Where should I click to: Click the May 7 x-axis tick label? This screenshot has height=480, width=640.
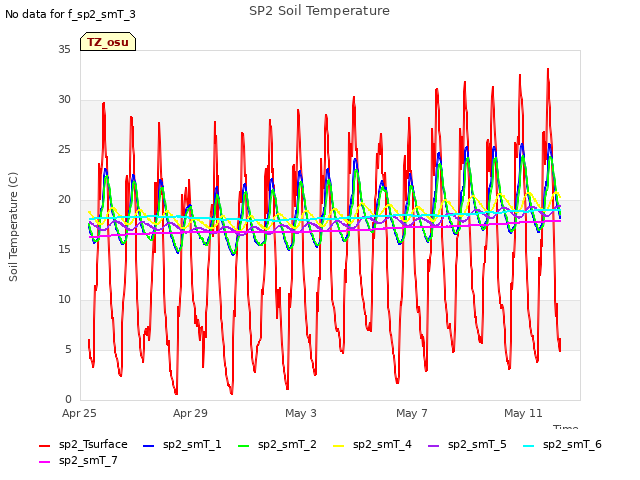(x=412, y=413)
